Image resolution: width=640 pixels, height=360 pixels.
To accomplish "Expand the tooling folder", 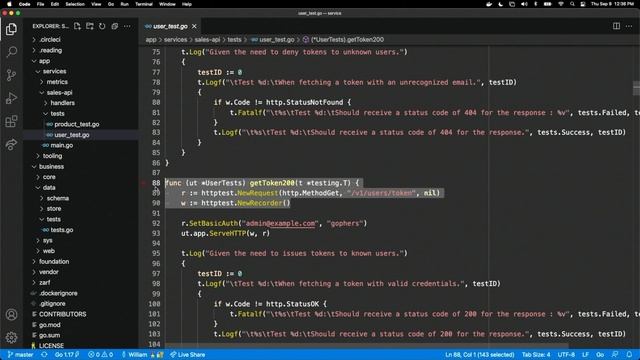I will [52, 156].
